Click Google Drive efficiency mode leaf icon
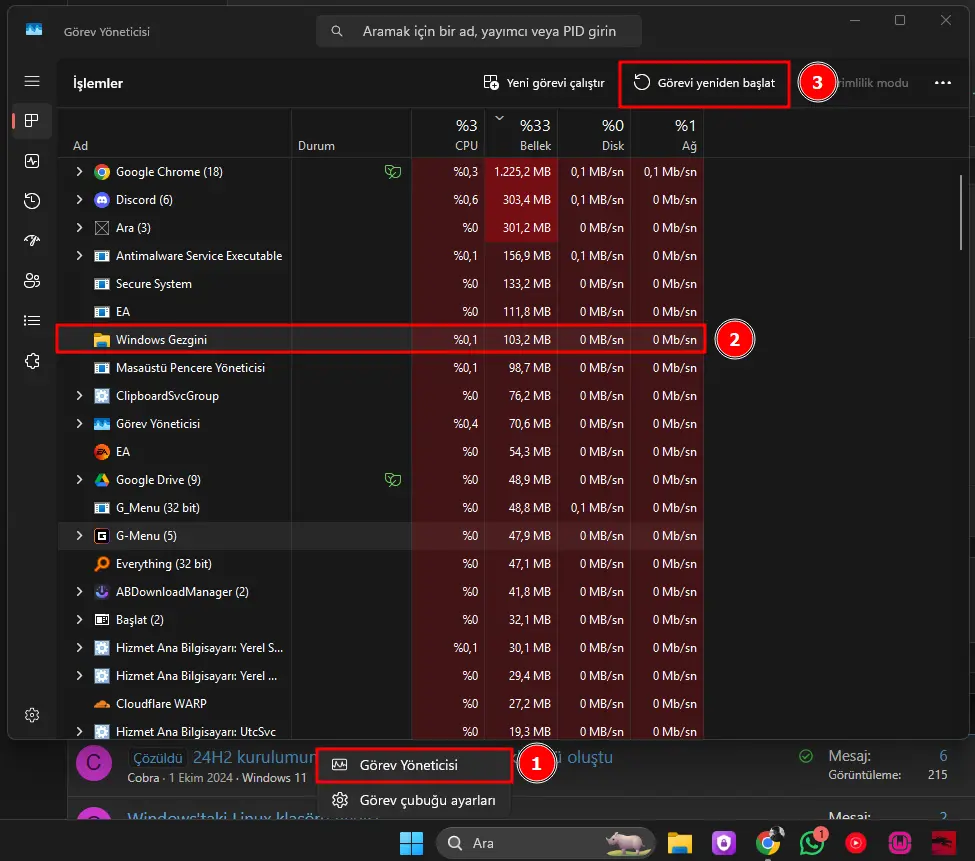Screen dimensions: 975x861 [392, 479]
